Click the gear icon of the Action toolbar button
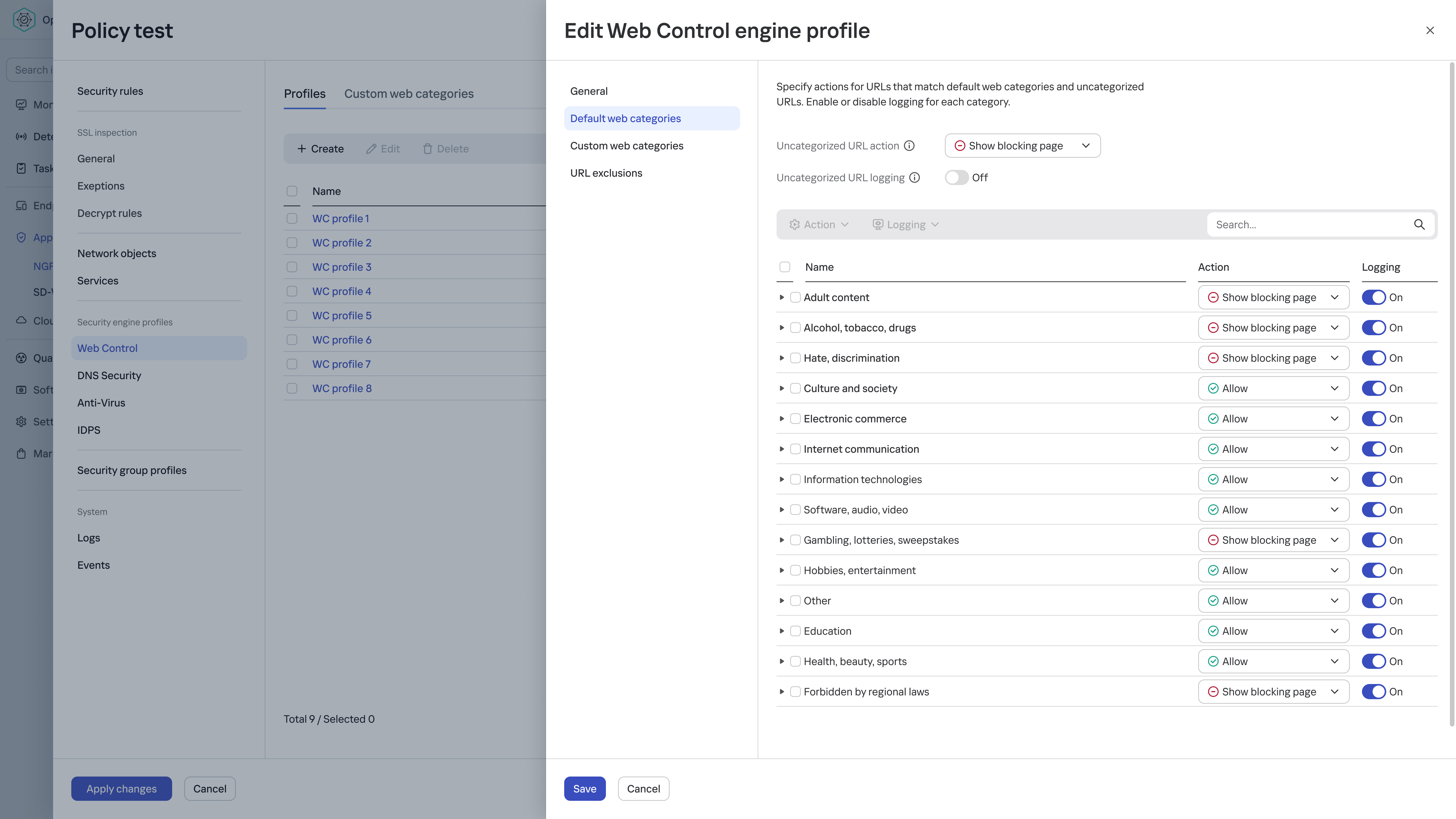Image resolution: width=1456 pixels, height=819 pixels. coord(794,224)
